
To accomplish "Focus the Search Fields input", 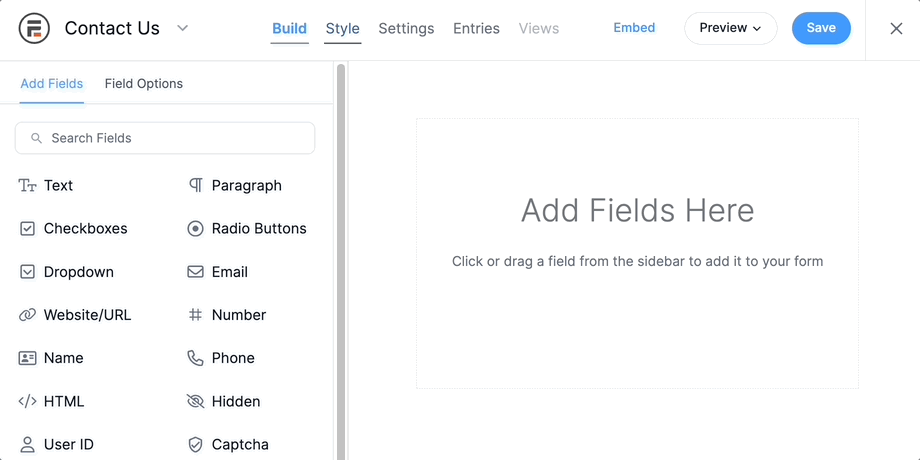I will coord(165,138).
